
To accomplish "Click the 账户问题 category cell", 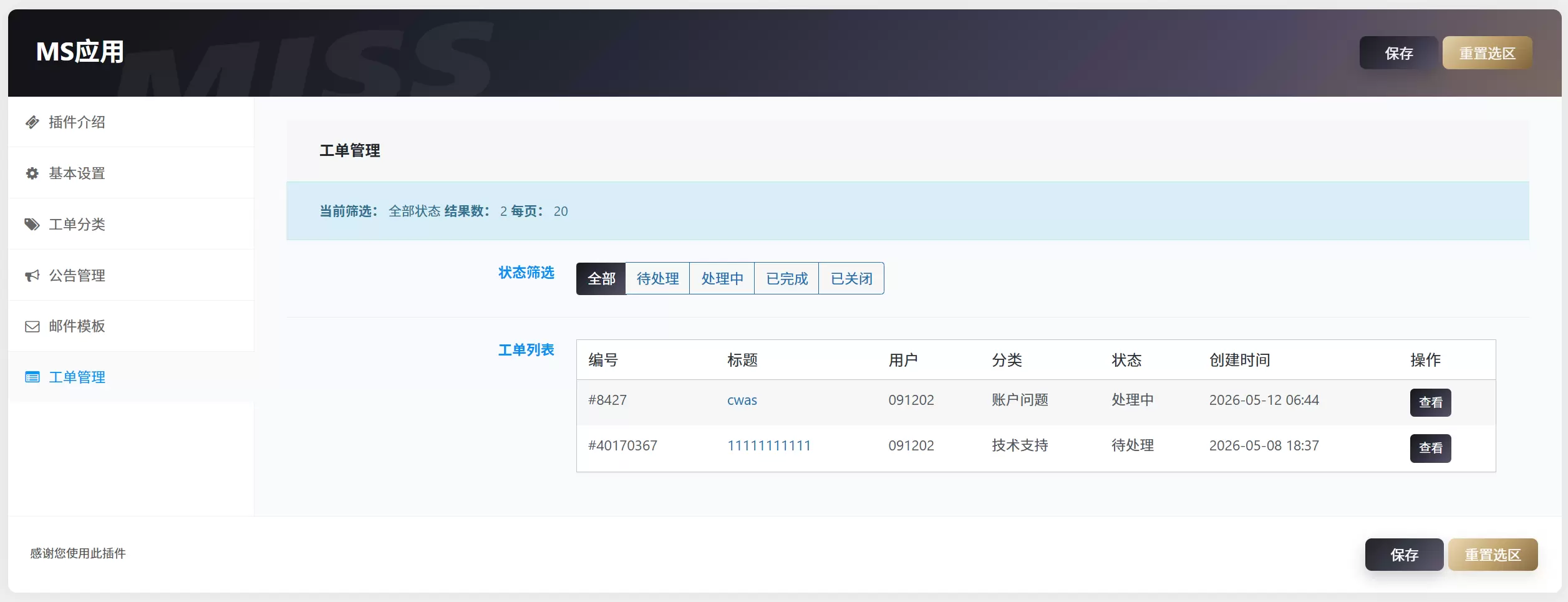I will tap(1020, 401).
